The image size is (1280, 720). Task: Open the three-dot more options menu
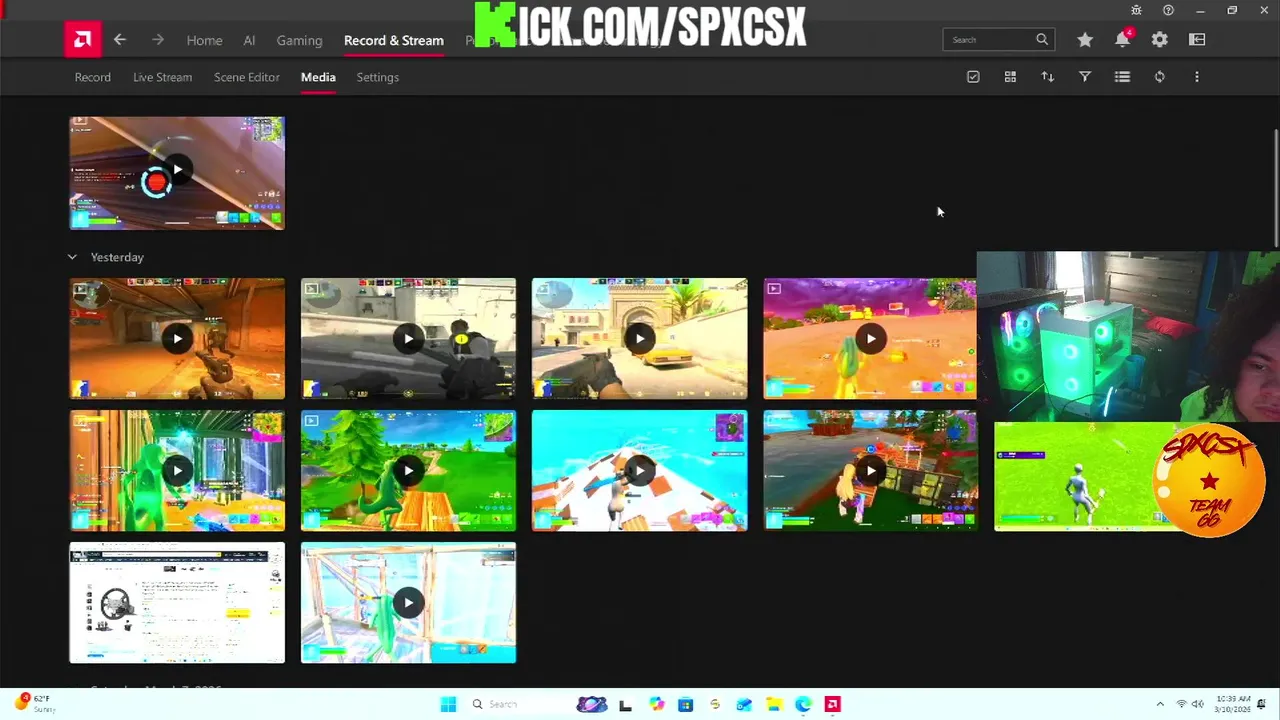click(1197, 77)
